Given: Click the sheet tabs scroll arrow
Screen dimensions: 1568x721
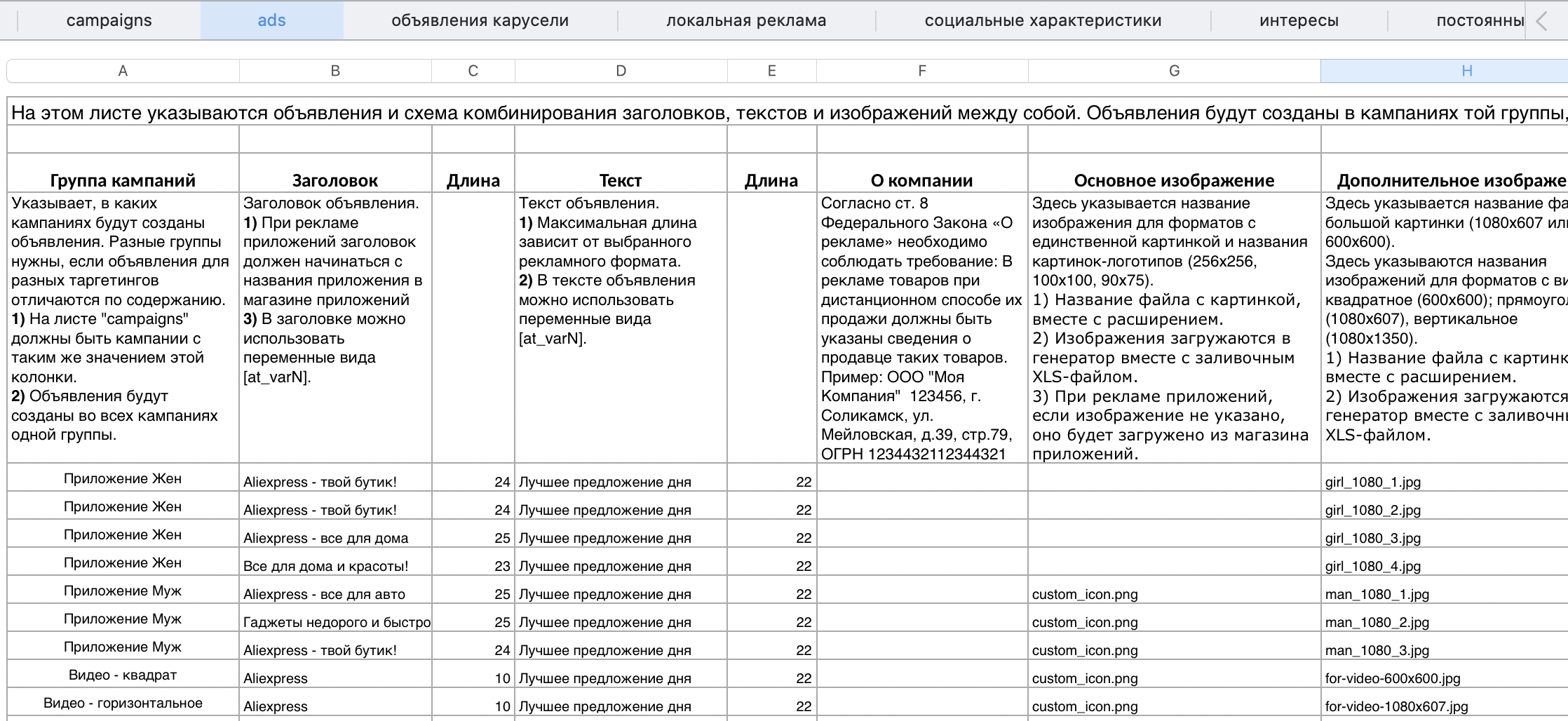Looking at the screenshot, I should (x=1541, y=21).
